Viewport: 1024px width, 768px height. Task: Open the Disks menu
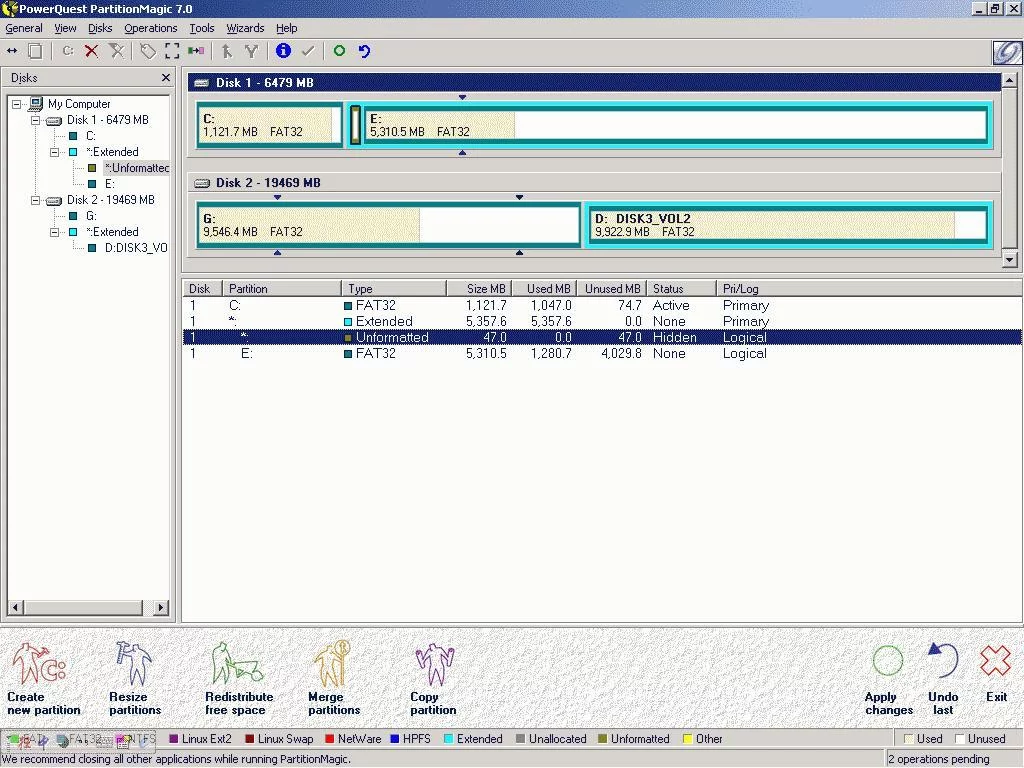point(100,28)
